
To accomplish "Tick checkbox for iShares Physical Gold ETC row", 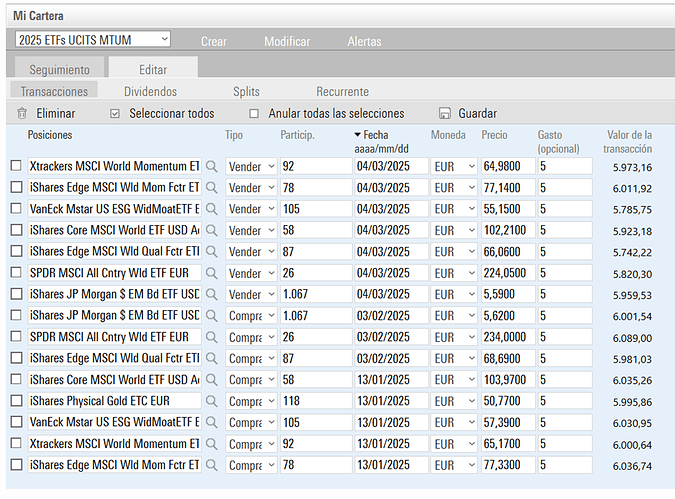I will pyautogui.click(x=16, y=400).
